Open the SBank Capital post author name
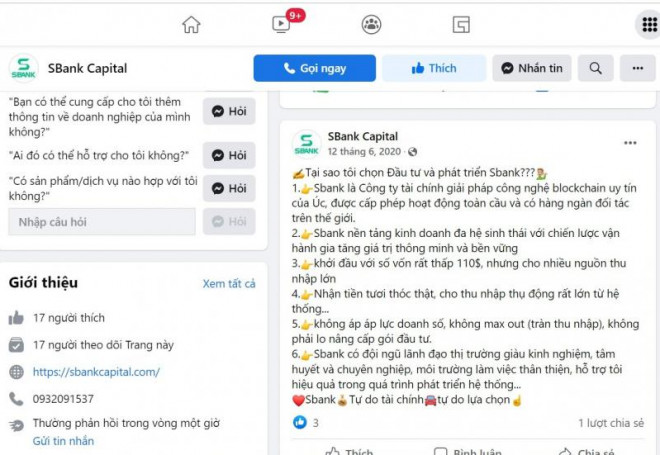 pos(362,137)
